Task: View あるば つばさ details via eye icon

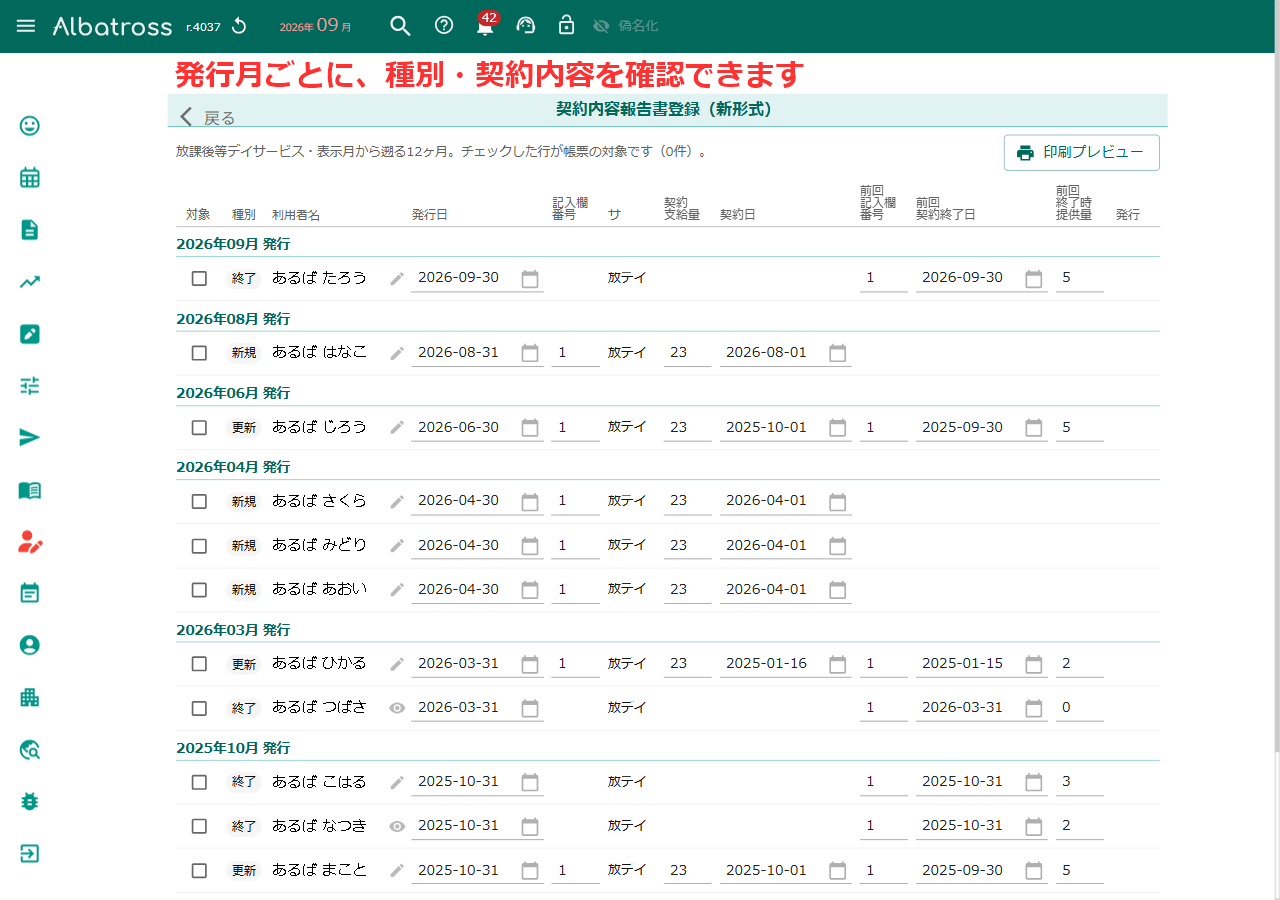Action: tap(397, 708)
